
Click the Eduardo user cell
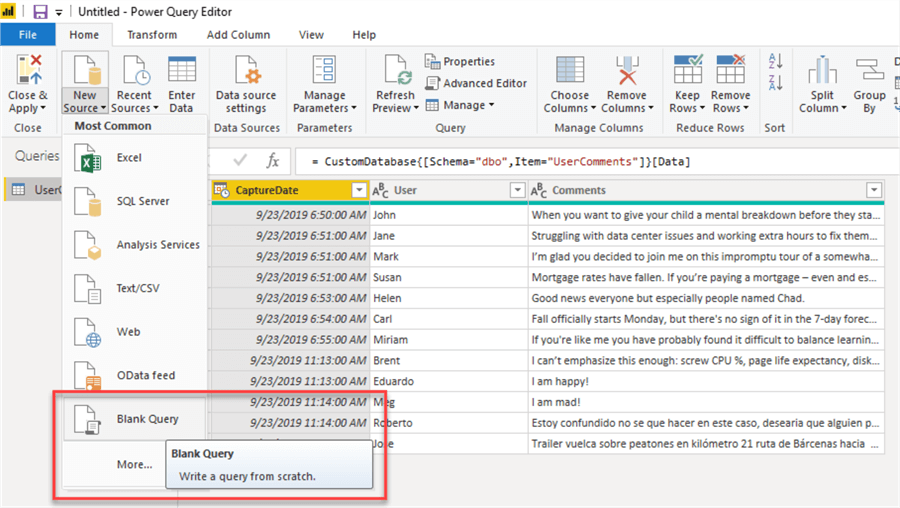tap(449, 381)
